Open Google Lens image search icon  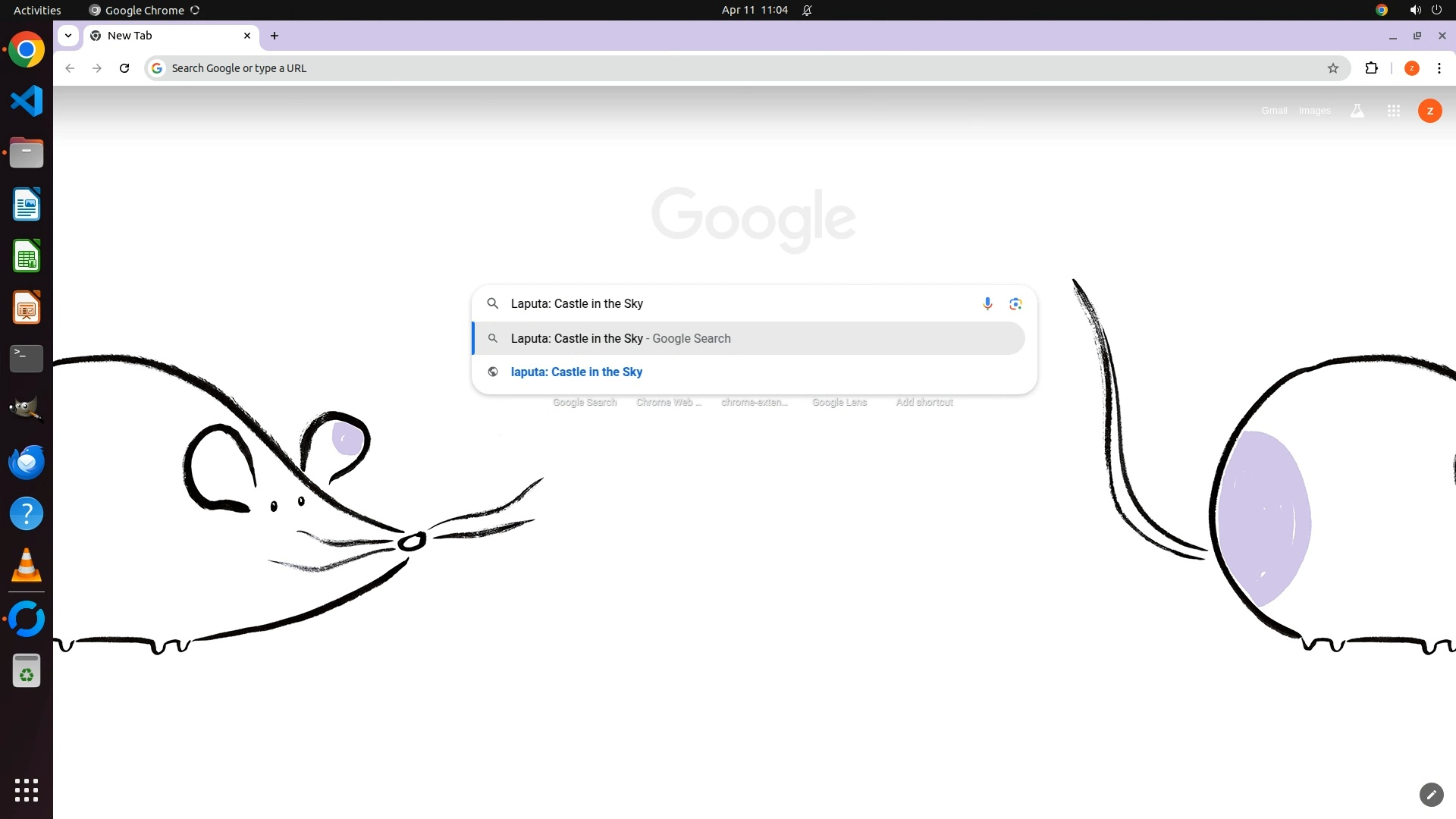point(1015,303)
